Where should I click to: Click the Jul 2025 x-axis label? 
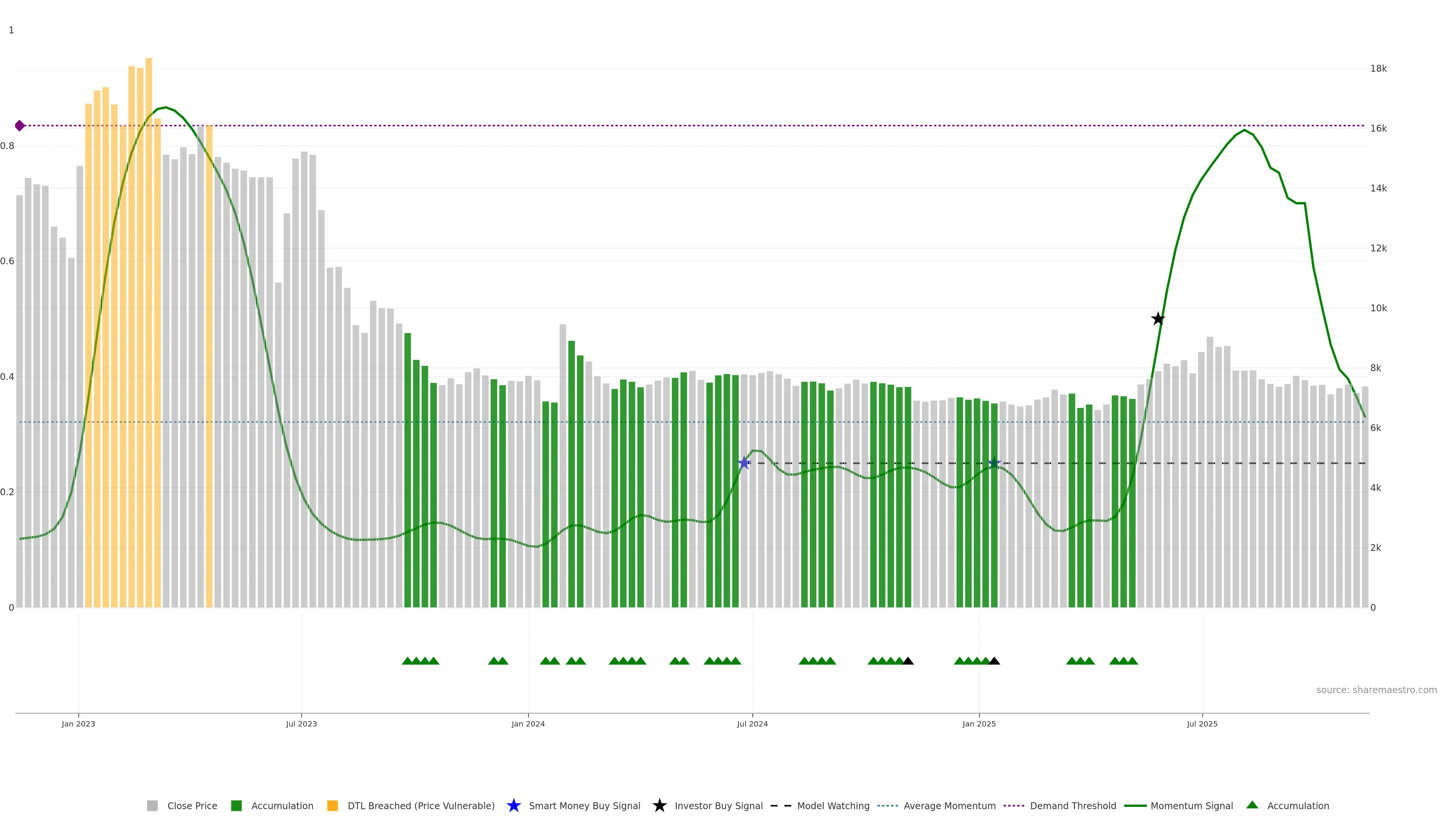coord(1202,723)
